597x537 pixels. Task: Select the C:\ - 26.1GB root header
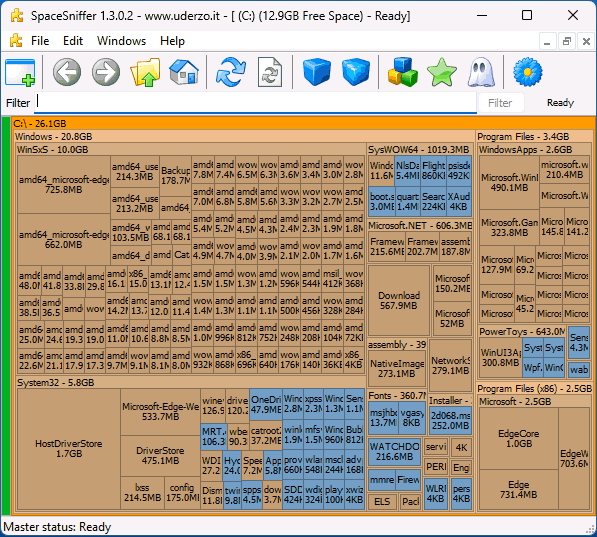click(303, 123)
